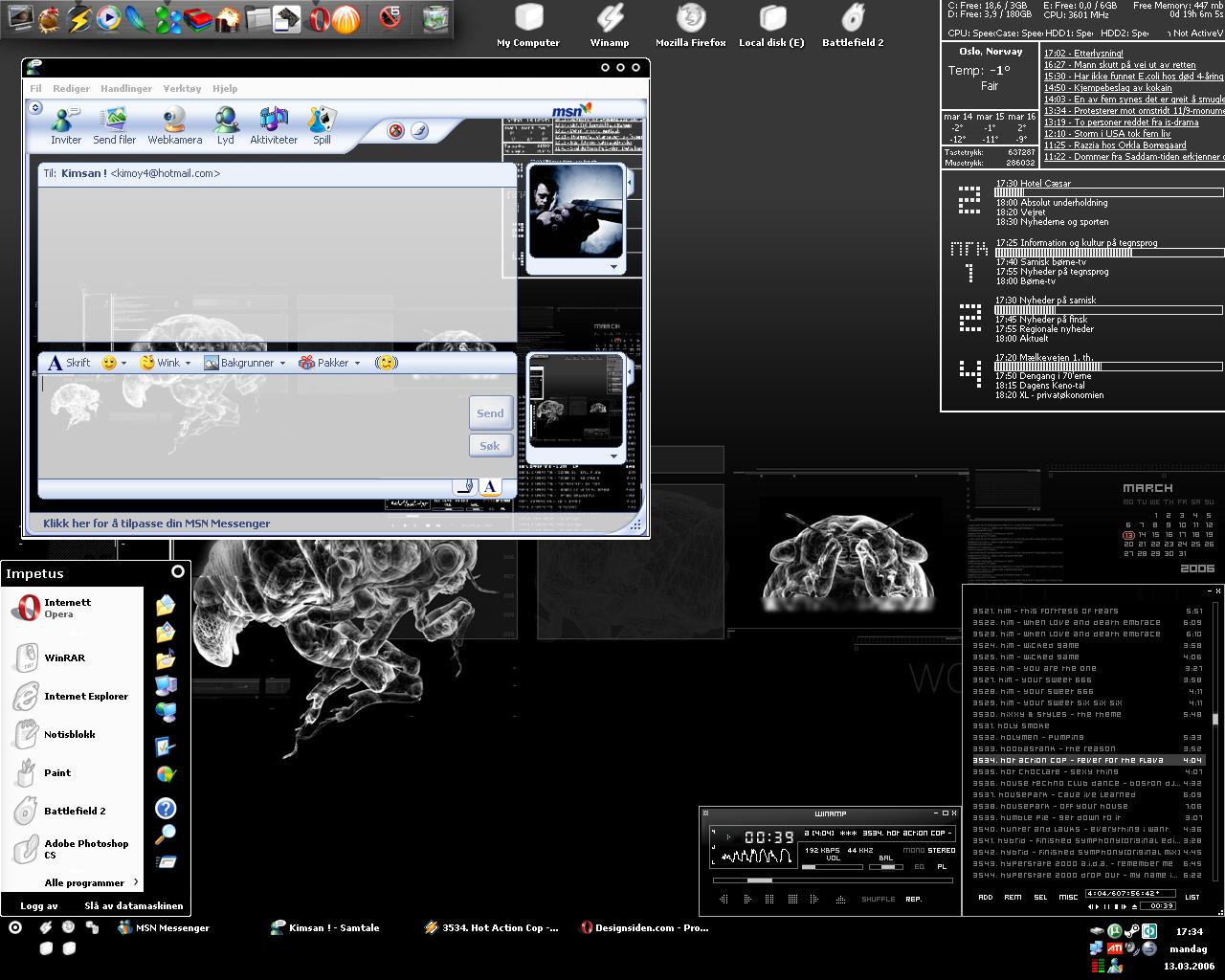Open the Fil menu
The width and height of the screenshot is (1225, 980).
coord(35,88)
